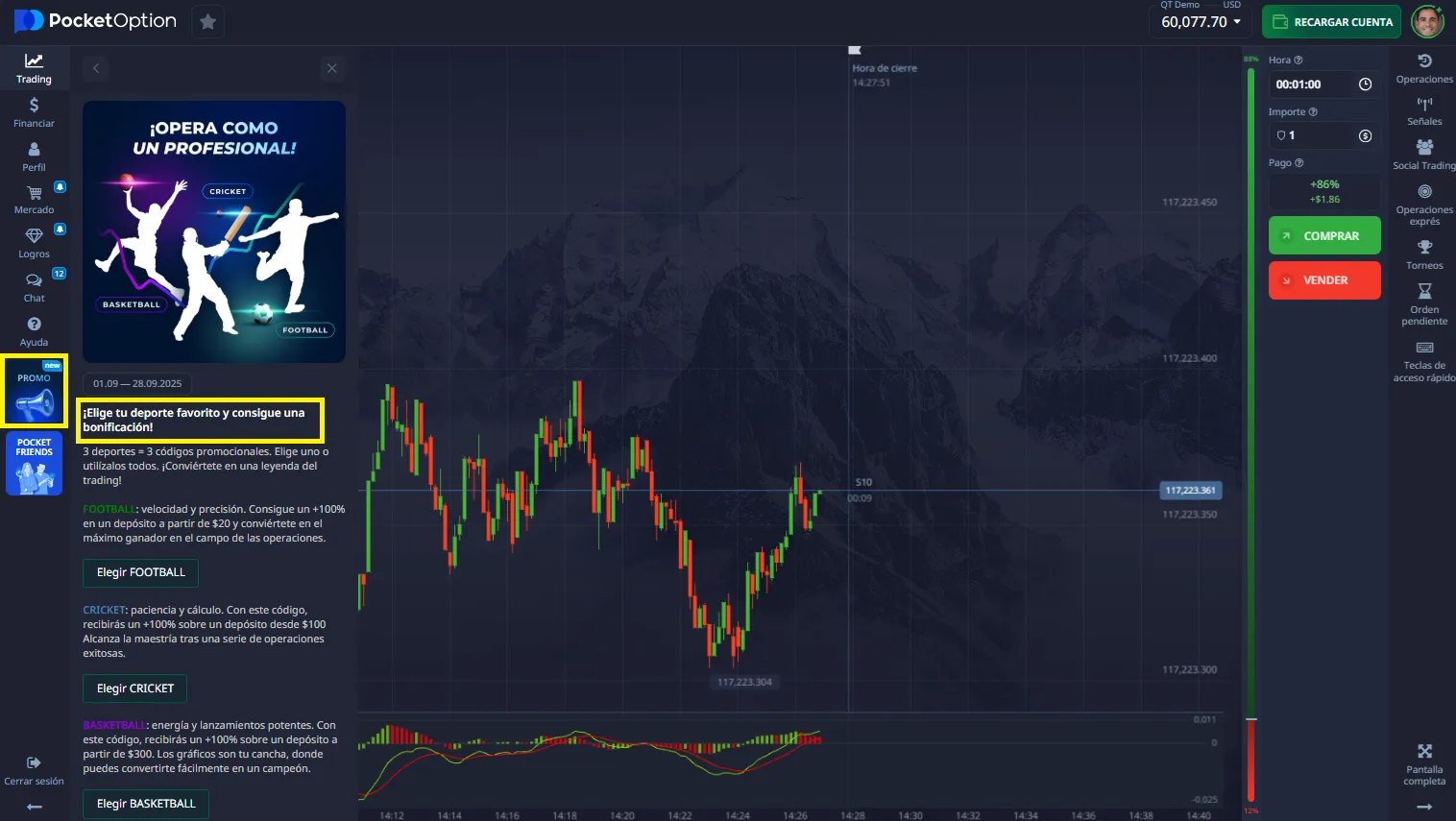Click the clock icon in Hora field

tap(1365, 85)
